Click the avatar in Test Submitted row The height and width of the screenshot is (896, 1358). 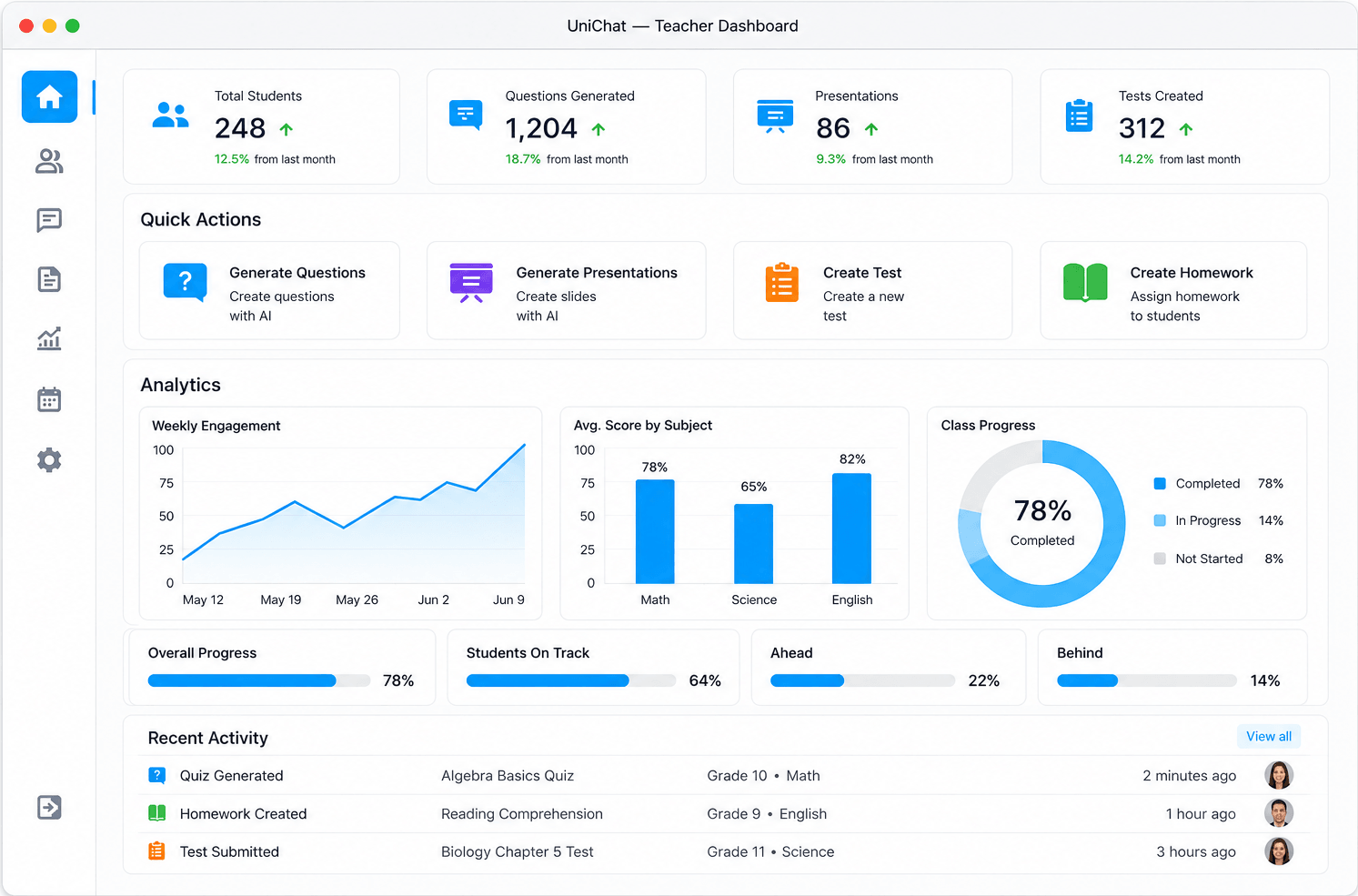[1279, 851]
